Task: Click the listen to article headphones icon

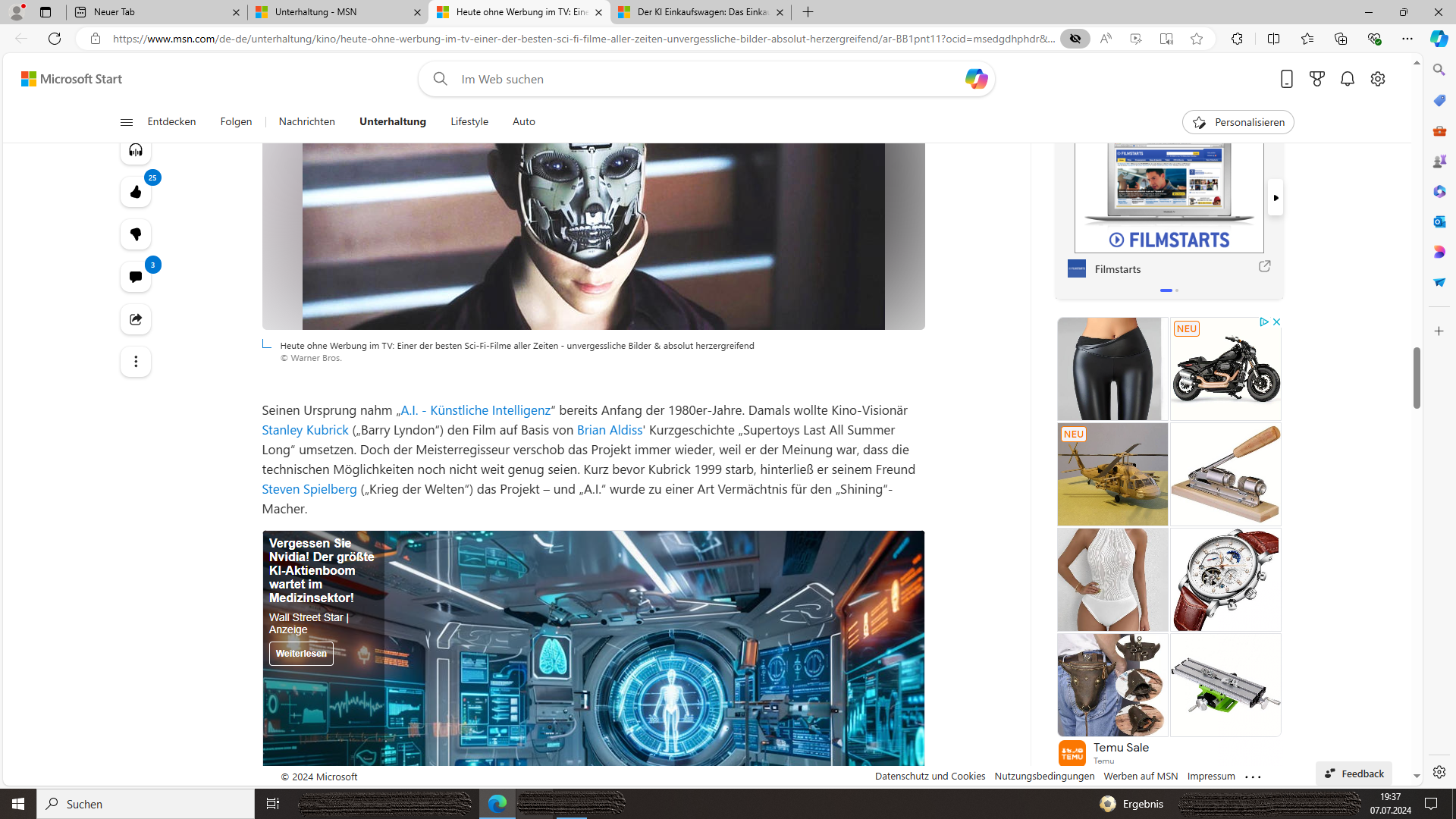Action: pyautogui.click(x=136, y=150)
